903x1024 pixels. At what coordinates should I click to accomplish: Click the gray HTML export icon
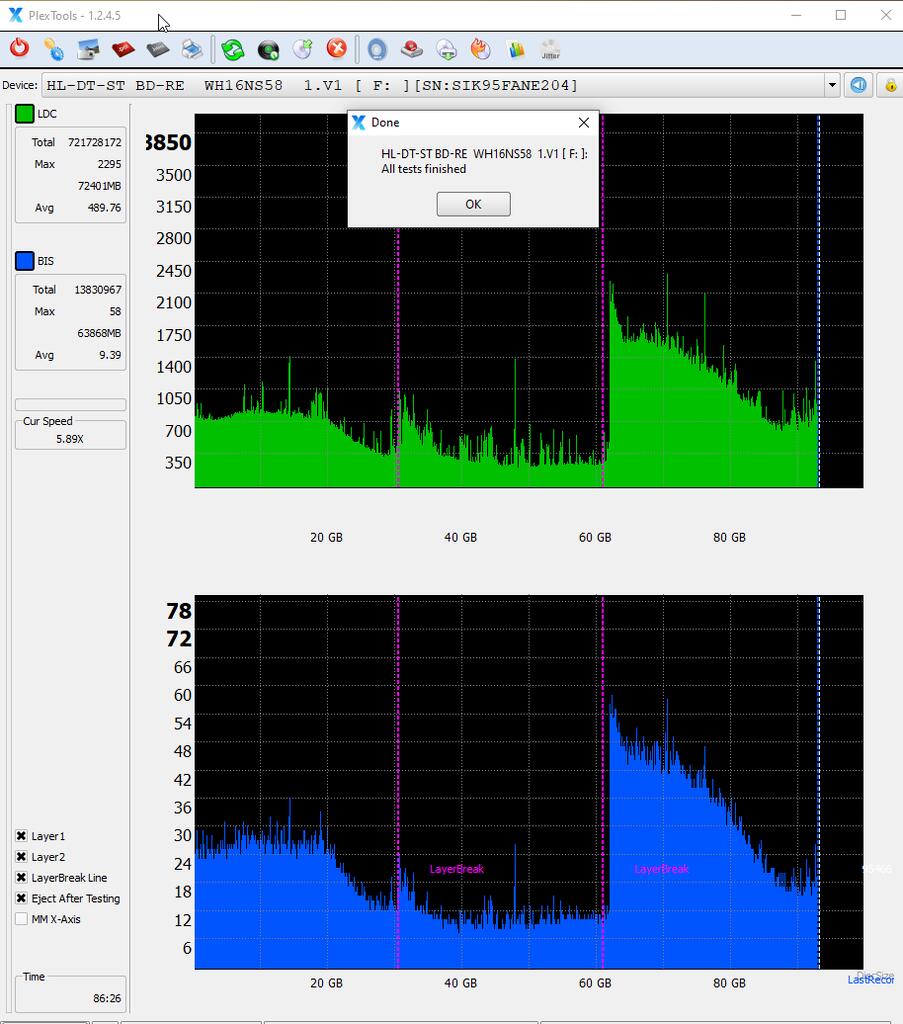click(x=157, y=49)
